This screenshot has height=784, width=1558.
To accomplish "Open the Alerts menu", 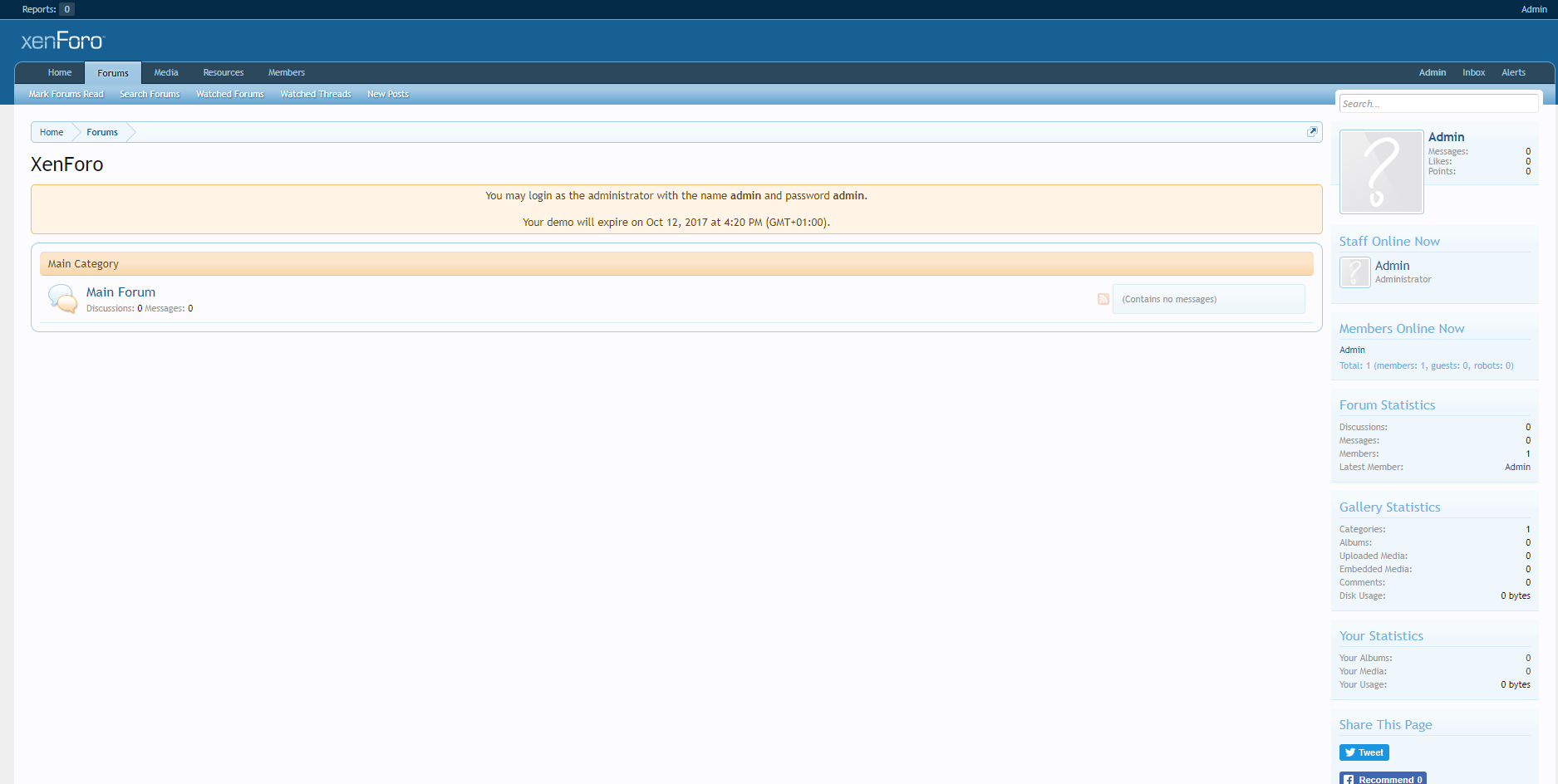I will coord(1513,73).
